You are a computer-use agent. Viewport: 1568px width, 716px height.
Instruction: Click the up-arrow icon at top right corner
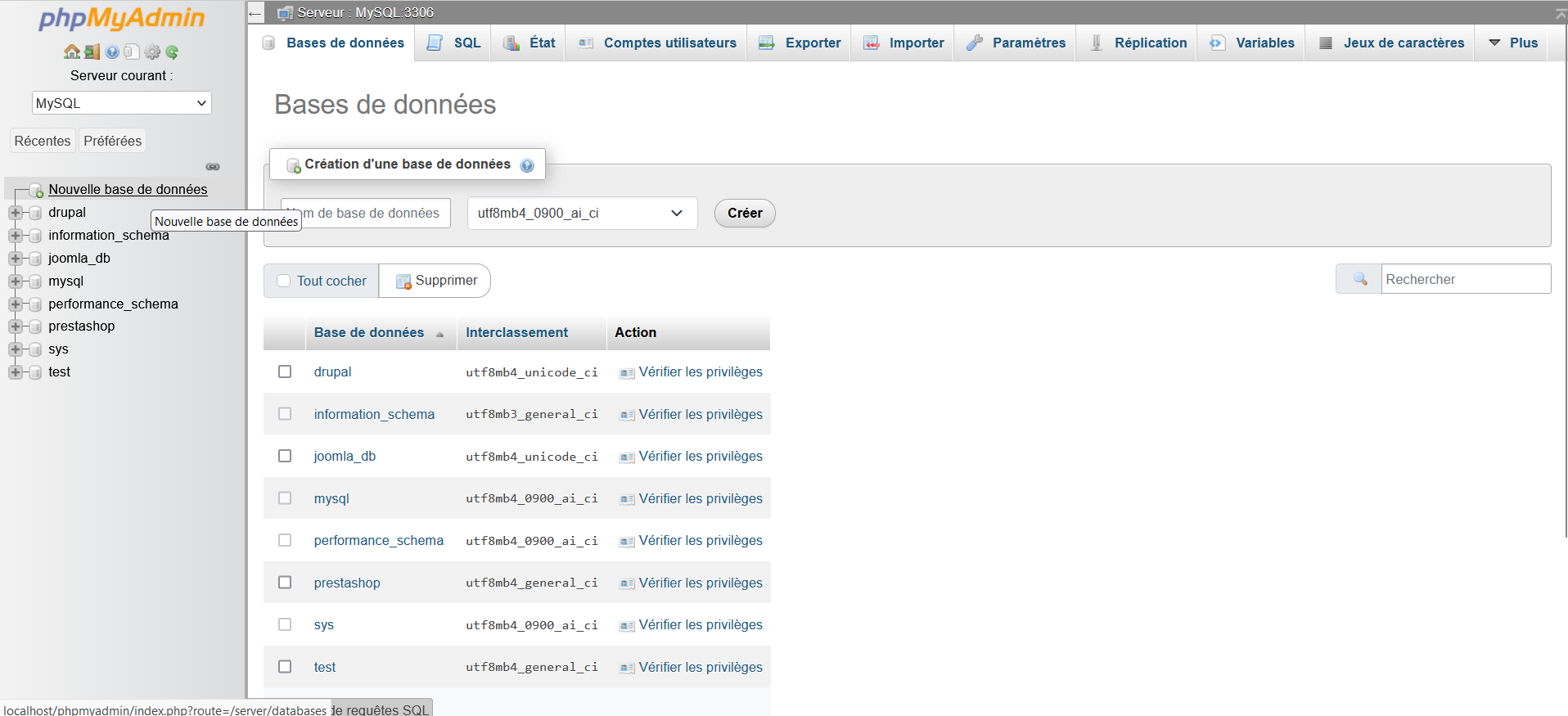point(1561,13)
